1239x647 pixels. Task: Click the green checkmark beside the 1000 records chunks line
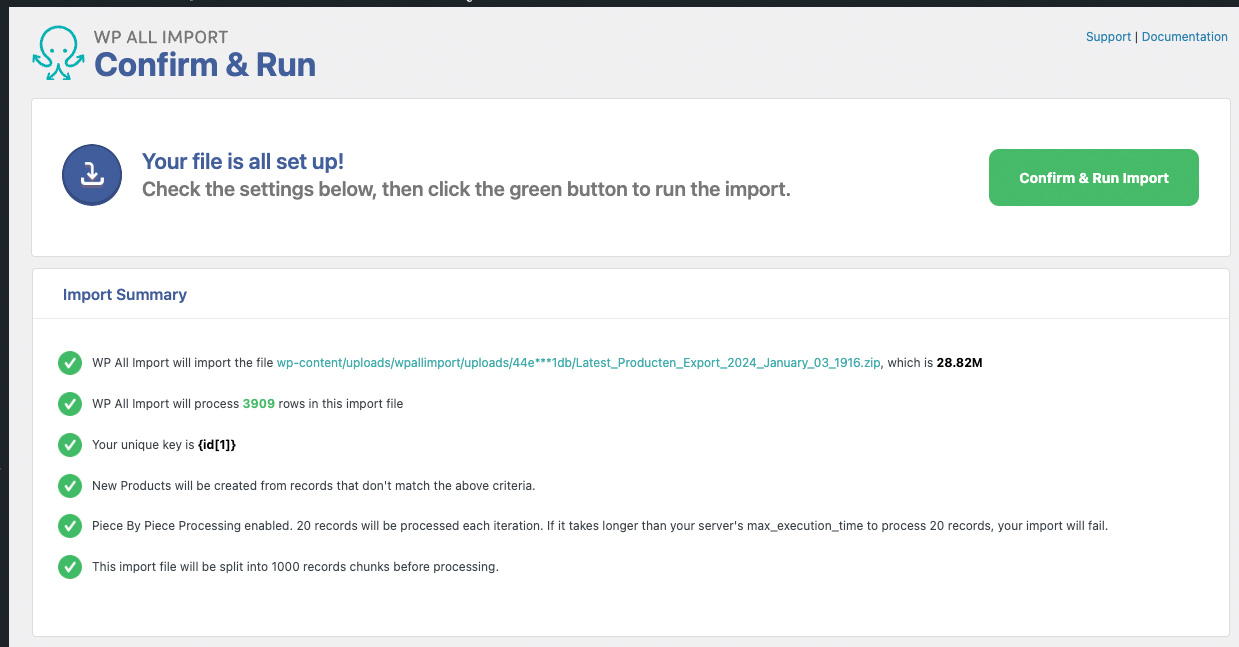(69, 567)
